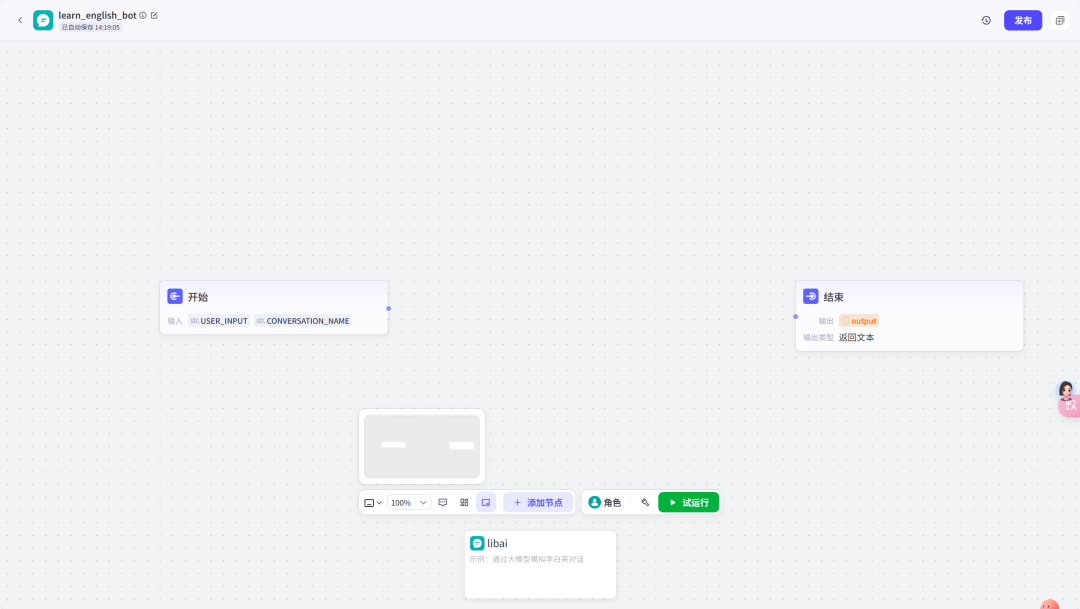Open the 100% zoom level dropdown
The image size is (1080, 609).
[408, 502]
